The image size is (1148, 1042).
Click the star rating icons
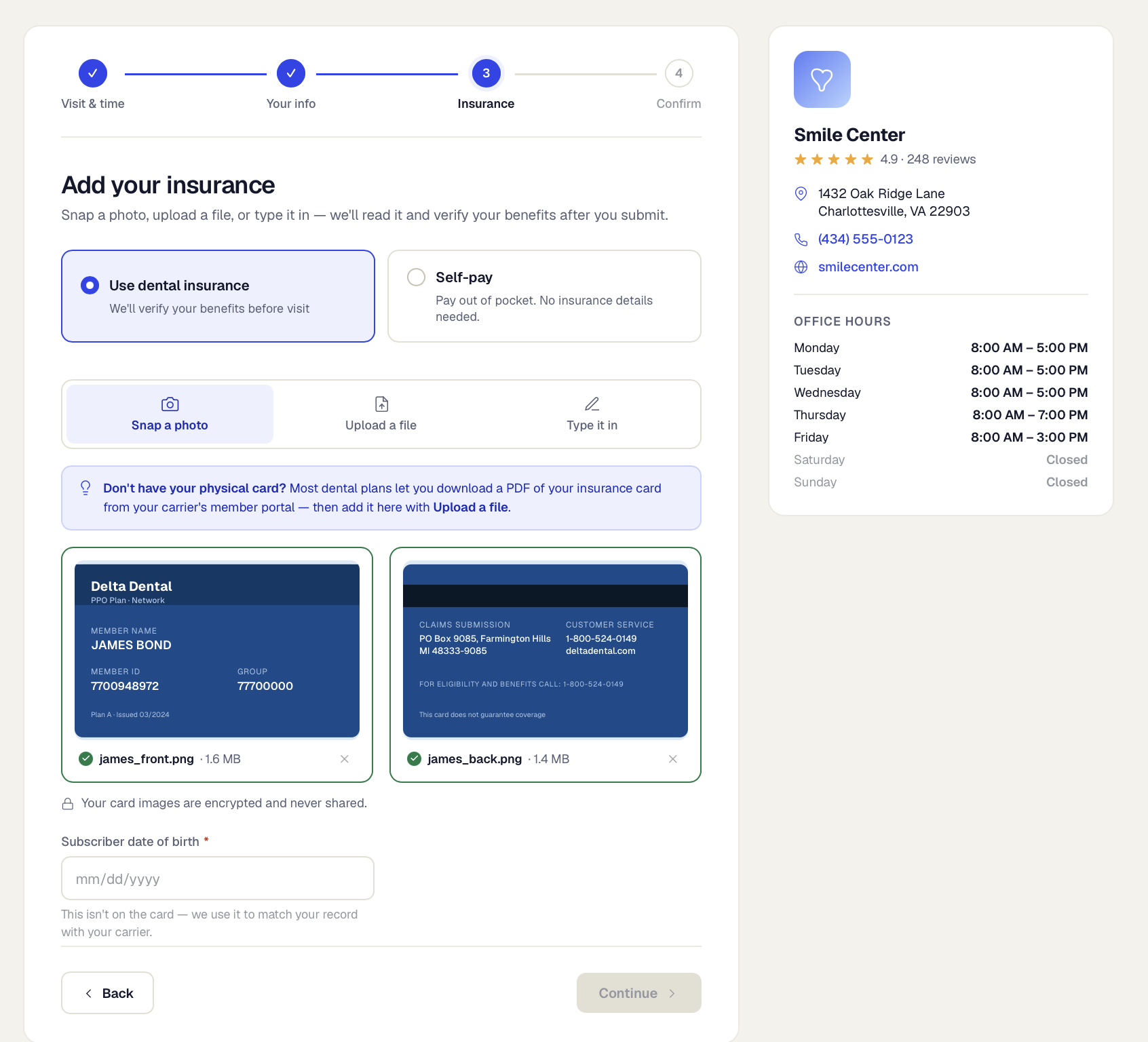tap(834, 159)
